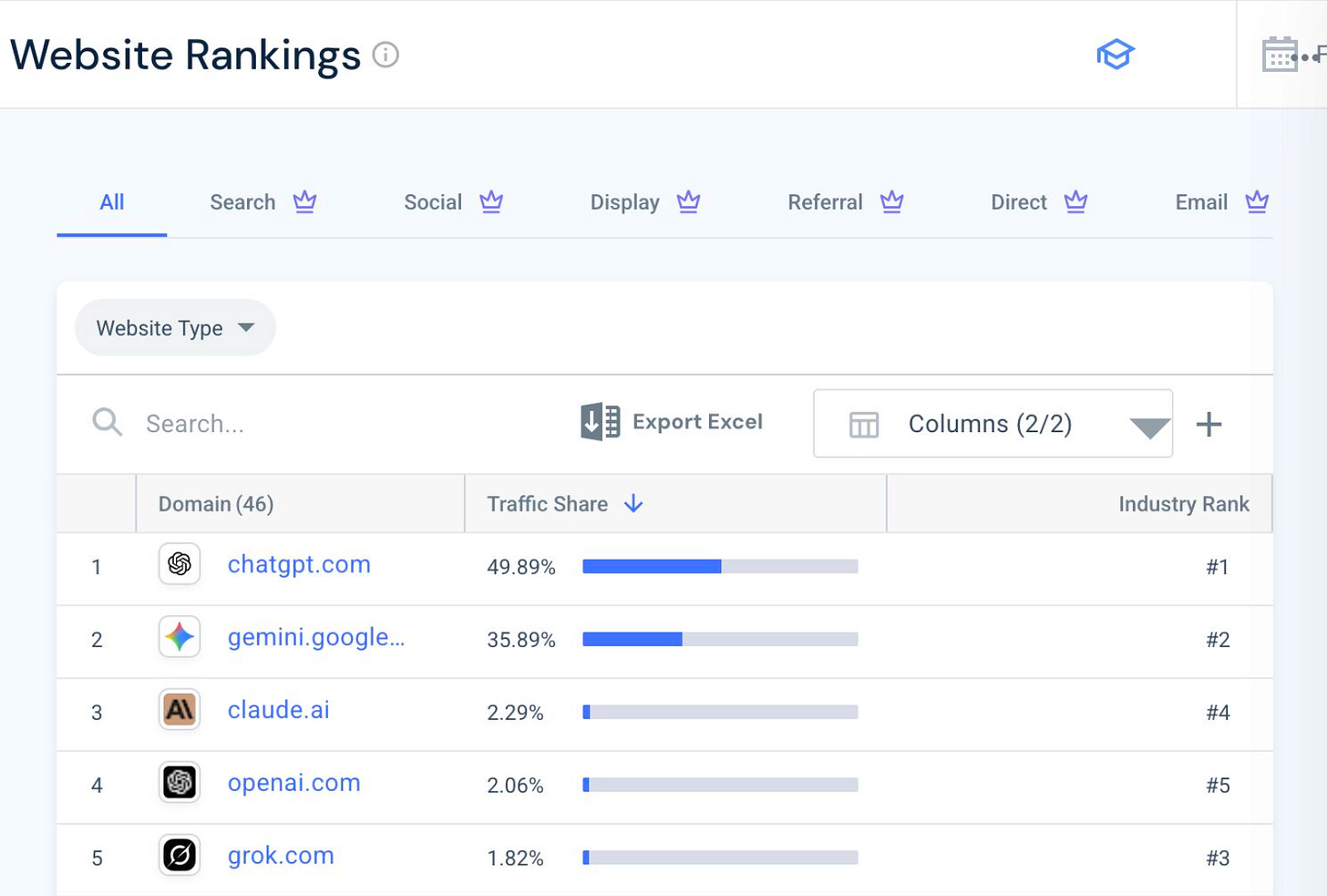Click the crown icon next to Direct
Screen dimensions: 1327x896
[1075, 201]
